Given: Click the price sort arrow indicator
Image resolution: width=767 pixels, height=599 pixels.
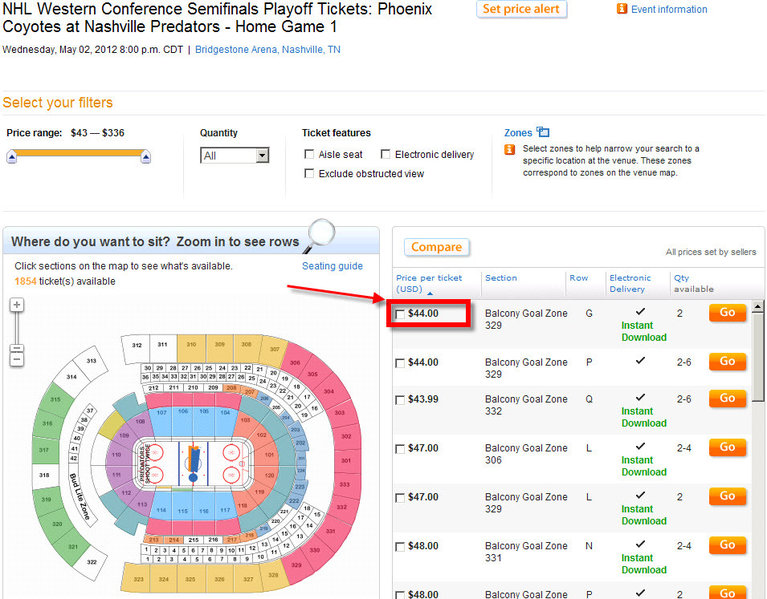Looking at the screenshot, I should click(430, 293).
